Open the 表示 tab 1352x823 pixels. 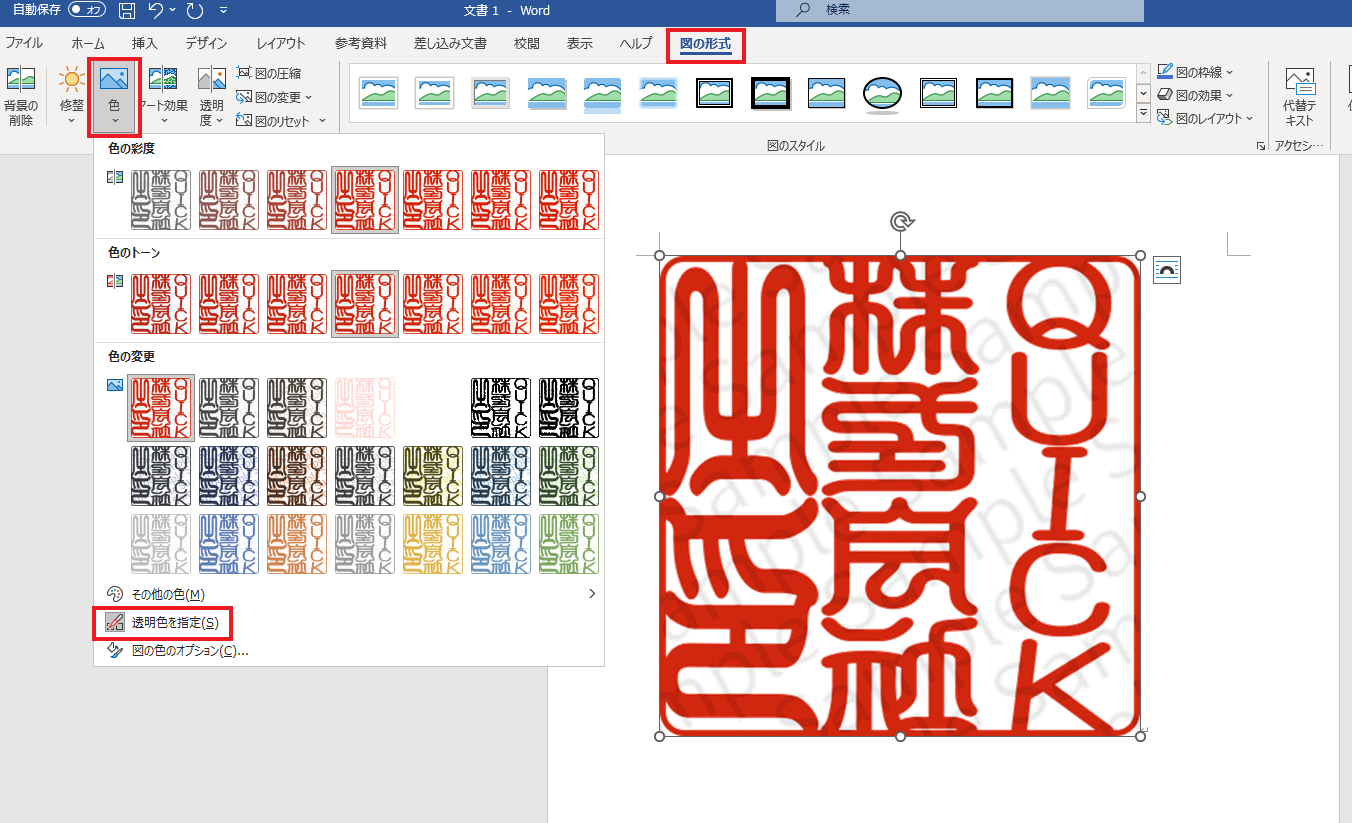point(580,43)
